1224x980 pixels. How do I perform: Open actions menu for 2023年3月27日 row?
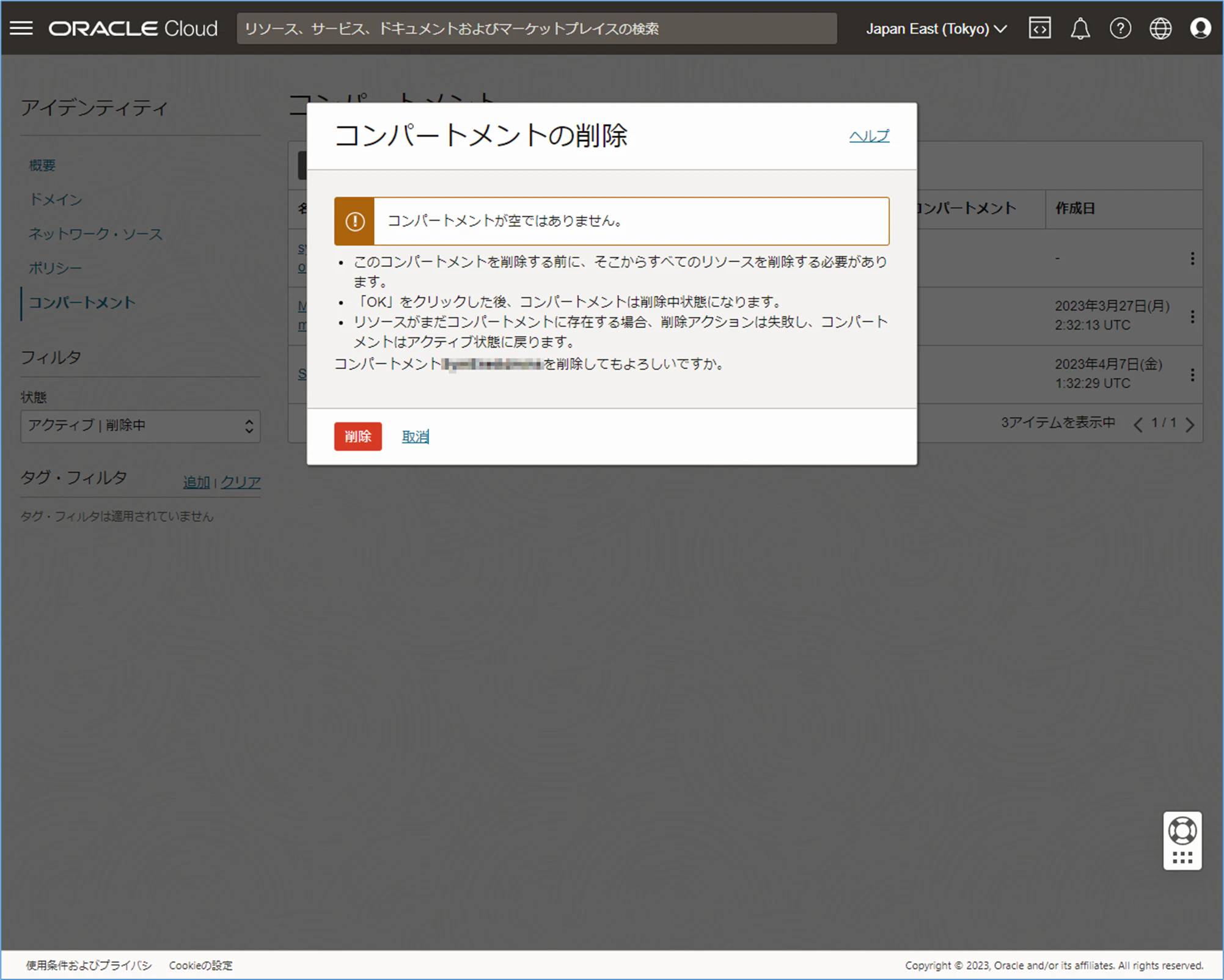pos(1192,316)
